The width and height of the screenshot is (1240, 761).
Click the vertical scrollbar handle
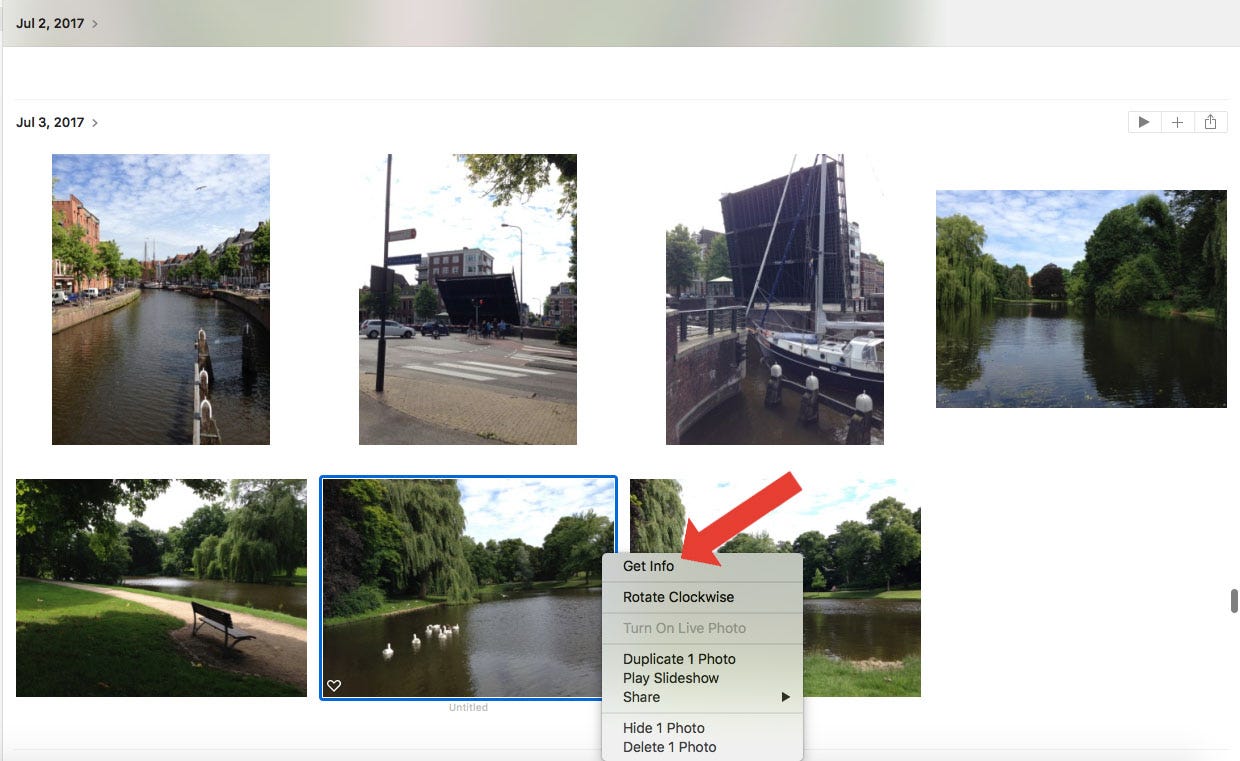tap(1234, 601)
